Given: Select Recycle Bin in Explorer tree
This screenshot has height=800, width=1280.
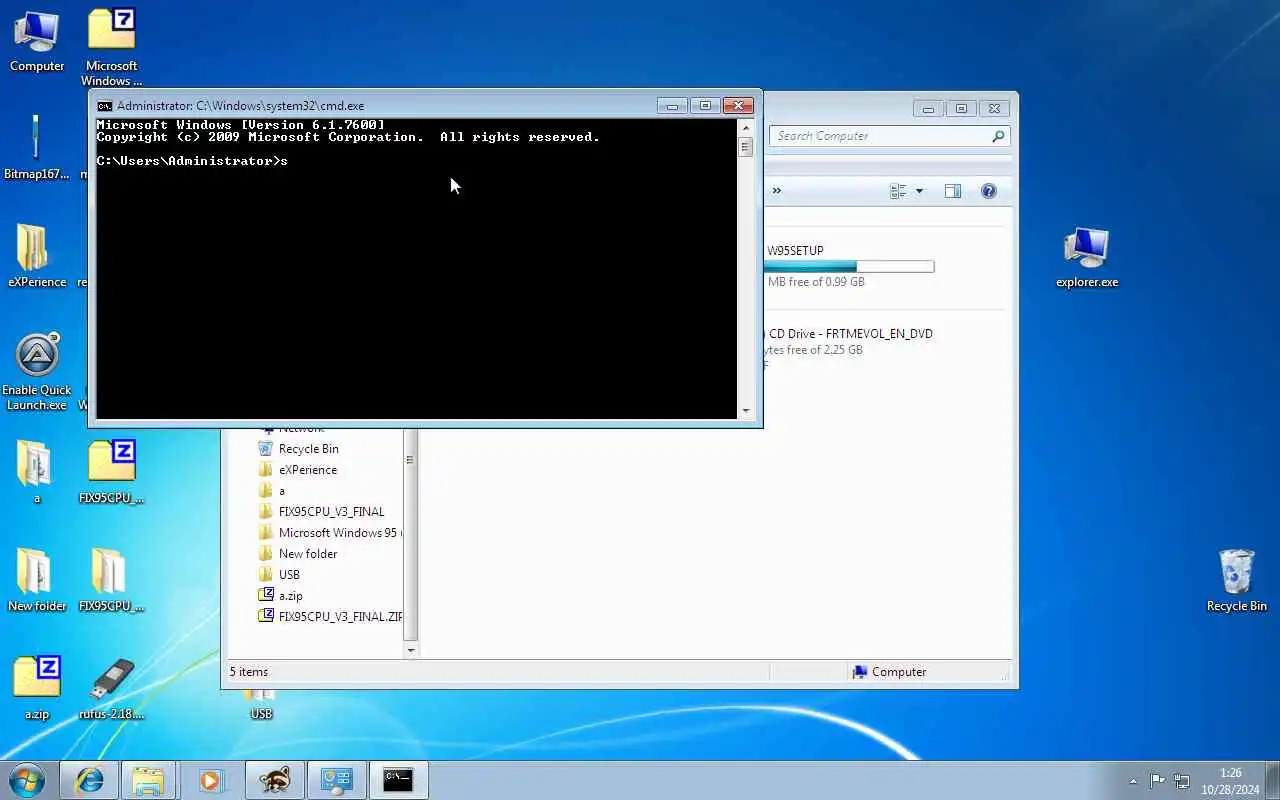Looking at the screenshot, I should click(308, 449).
